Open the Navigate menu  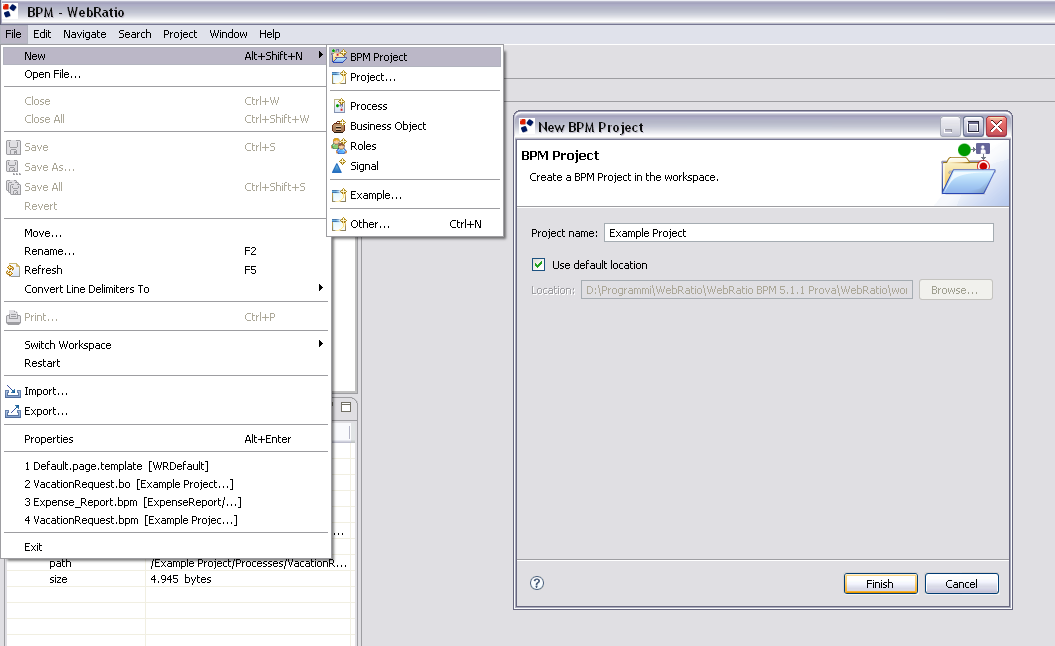tap(85, 34)
